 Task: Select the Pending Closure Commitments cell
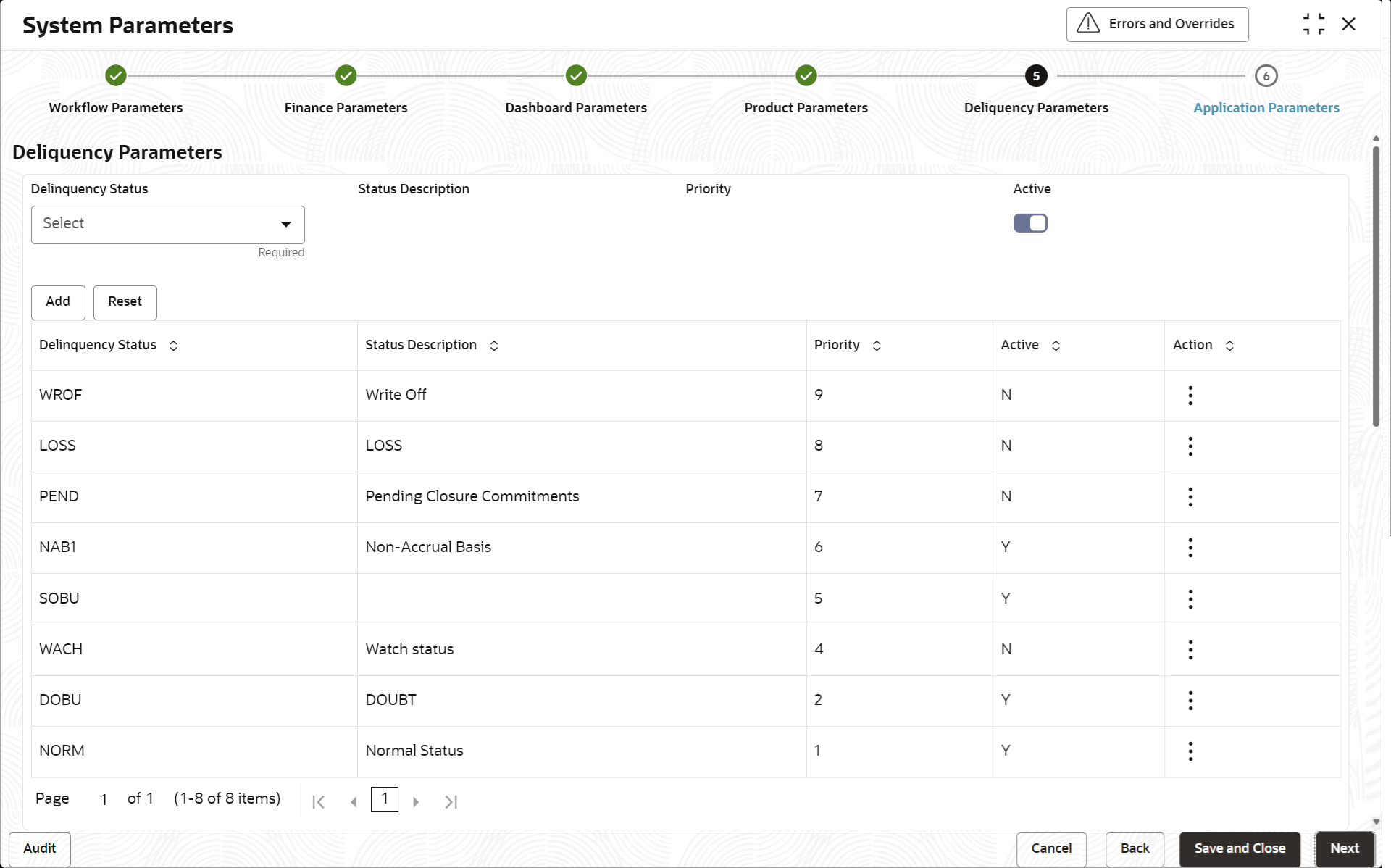(x=582, y=497)
